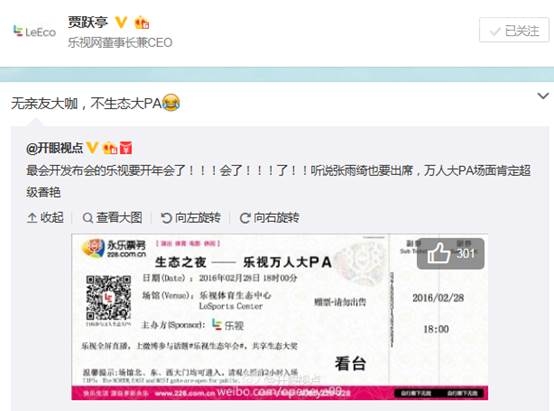Click the ticket image thumbnail
This screenshot has height=411, width=554.
coord(279,317)
